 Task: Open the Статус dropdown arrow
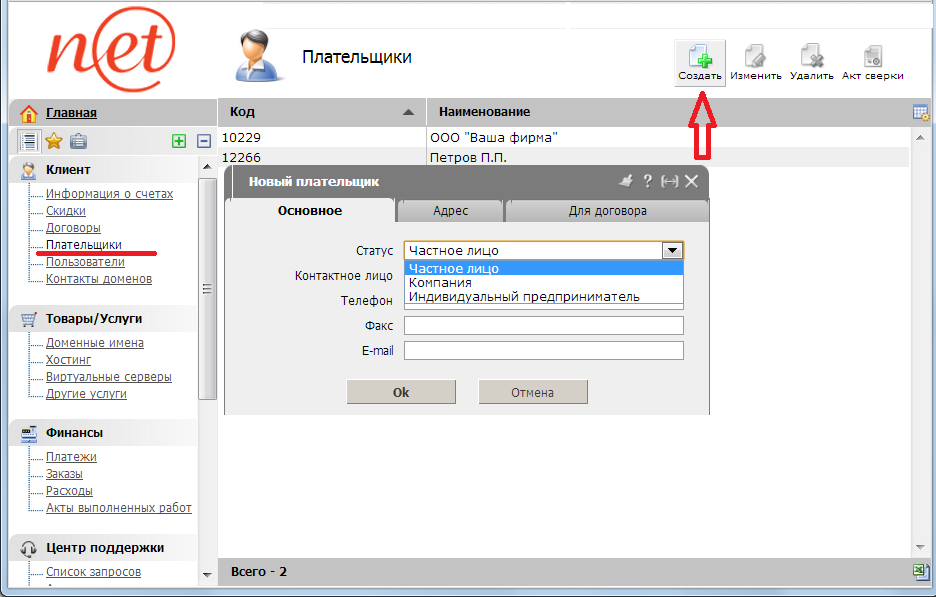coord(673,251)
